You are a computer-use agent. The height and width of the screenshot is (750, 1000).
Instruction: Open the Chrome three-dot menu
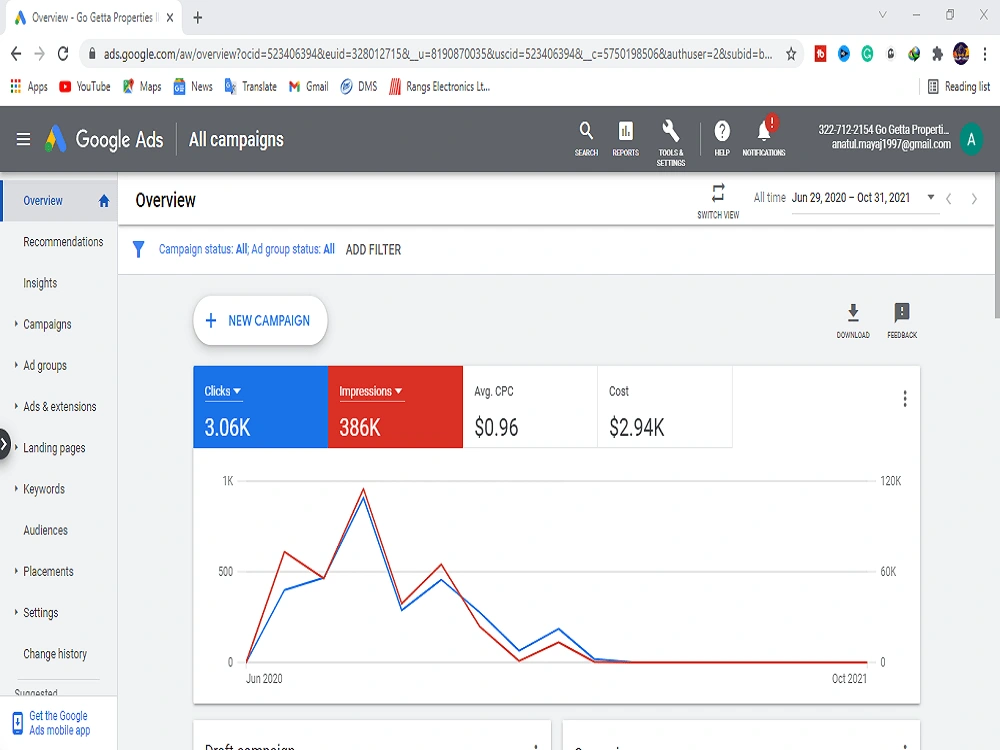(985, 54)
